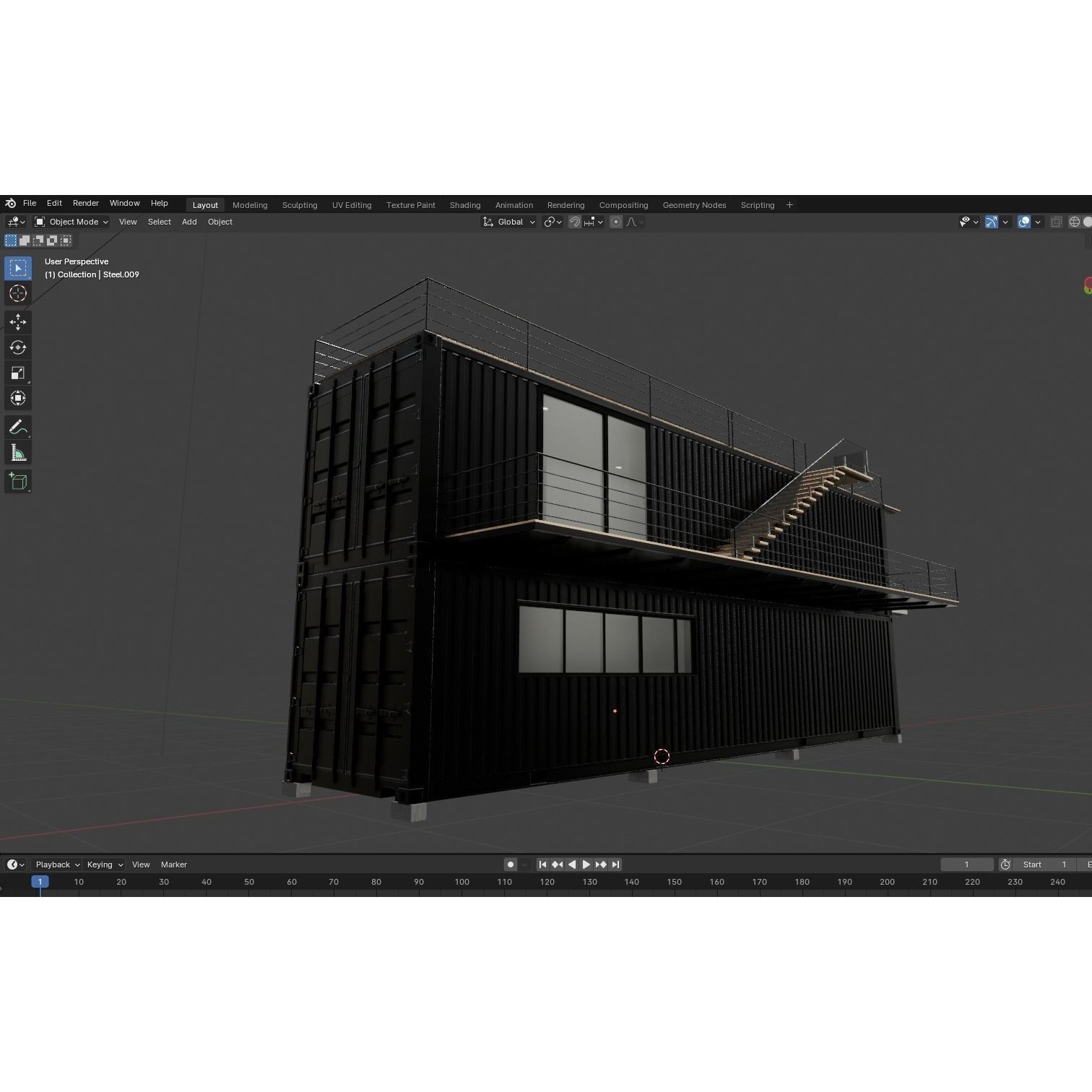Select the Move tool
The height and width of the screenshot is (1092, 1092).
[x=18, y=322]
